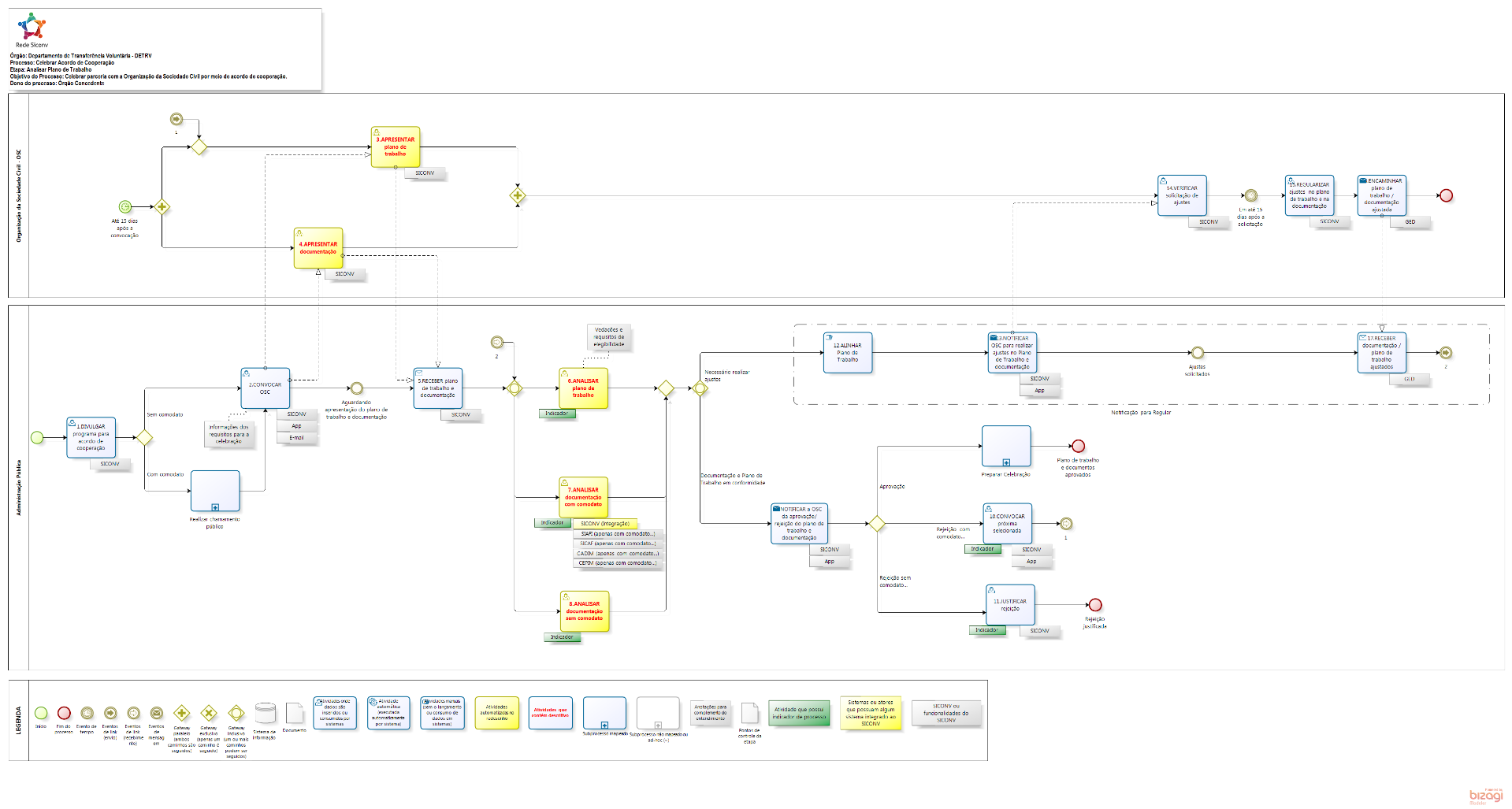
Task: Select the Até 15 dias timer event
Action: [x=124, y=207]
